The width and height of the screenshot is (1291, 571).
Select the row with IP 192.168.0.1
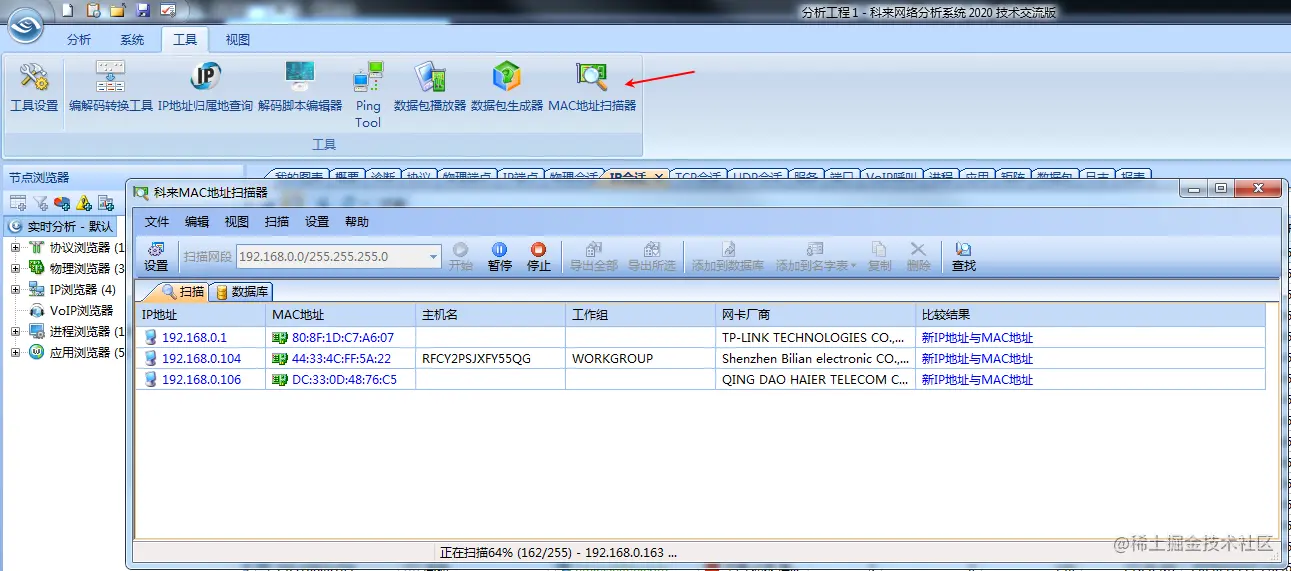[701, 338]
